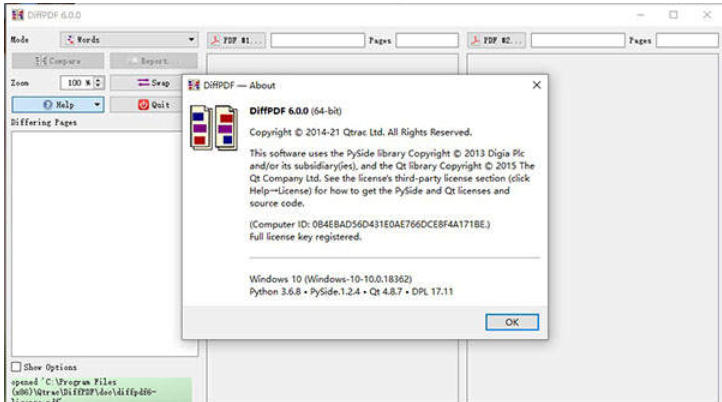Click the red Quit power button
This screenshot has width=722, height=402.
[153, 104]
